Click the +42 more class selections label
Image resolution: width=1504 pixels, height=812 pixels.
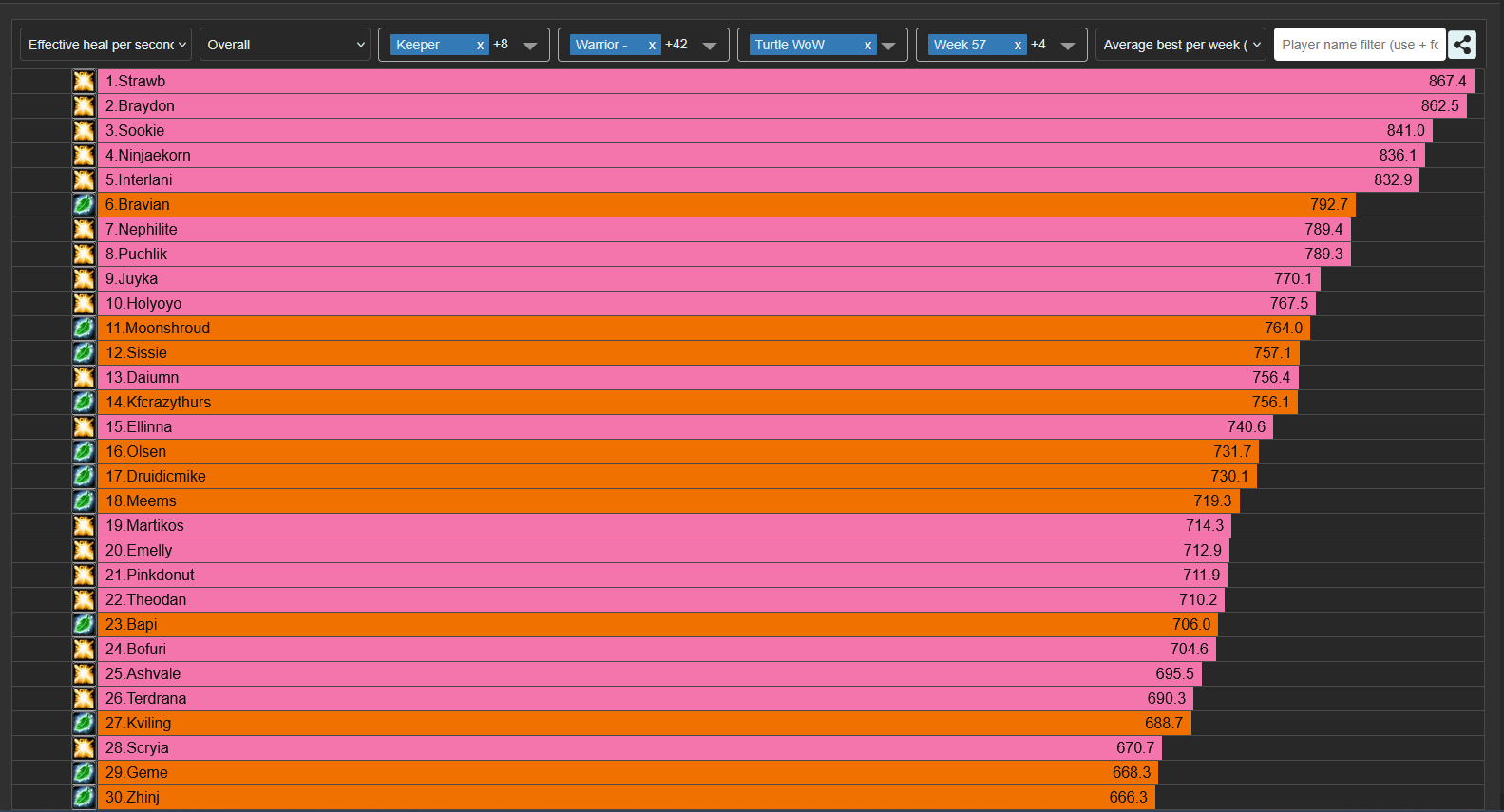coord(676,45)
